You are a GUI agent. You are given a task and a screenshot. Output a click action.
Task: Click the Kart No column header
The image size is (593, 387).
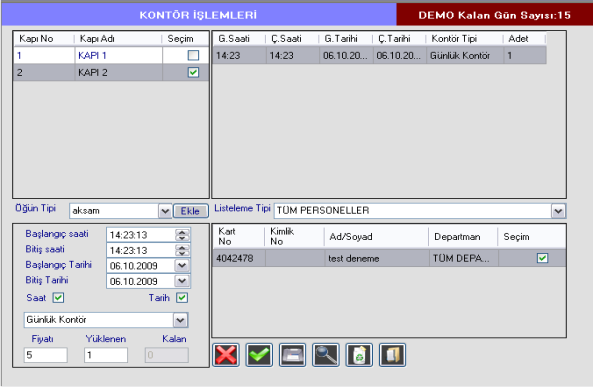tap(238, 236)
